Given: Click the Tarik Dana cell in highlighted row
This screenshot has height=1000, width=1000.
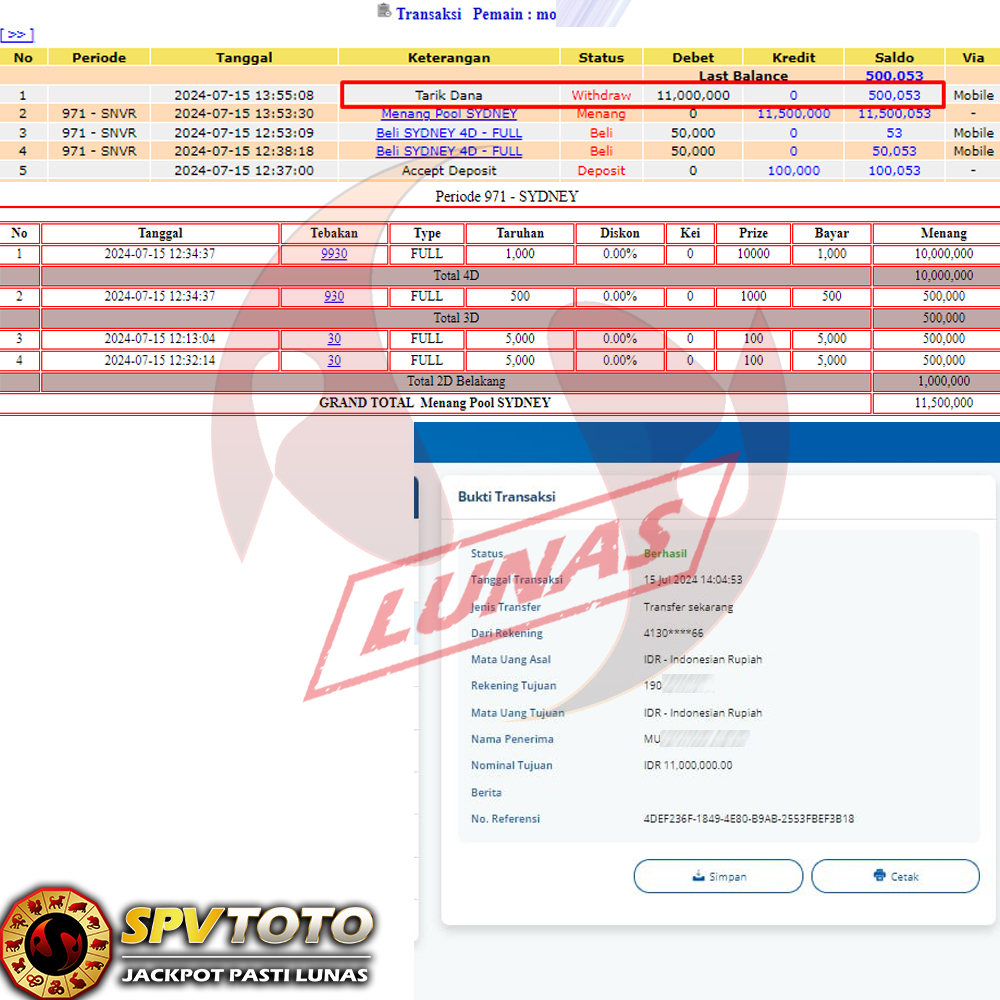Looking at the screenshot, I should (x=449, y=96).
